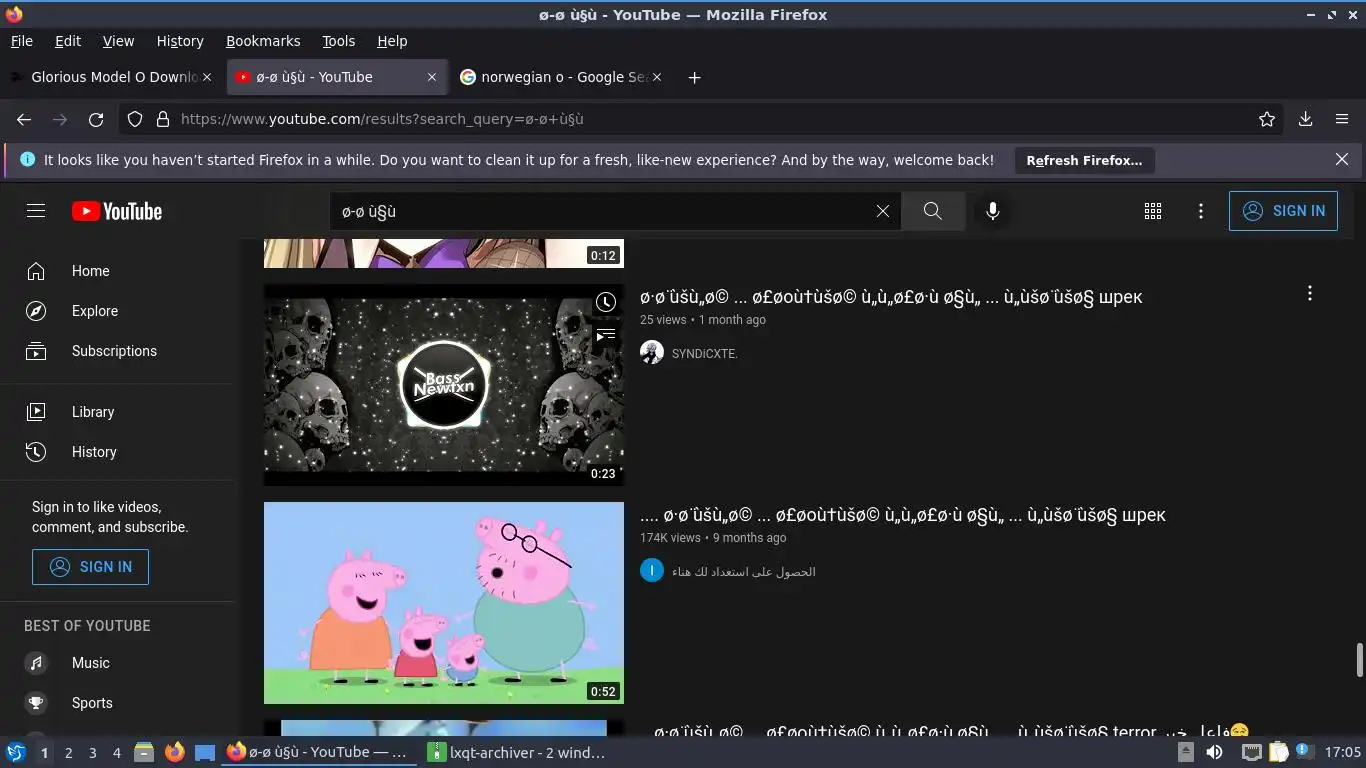This screenshot has height=768, width=1366.
Task: Dismiss the Refresh Firefox notification bar
Action: 1342,159
